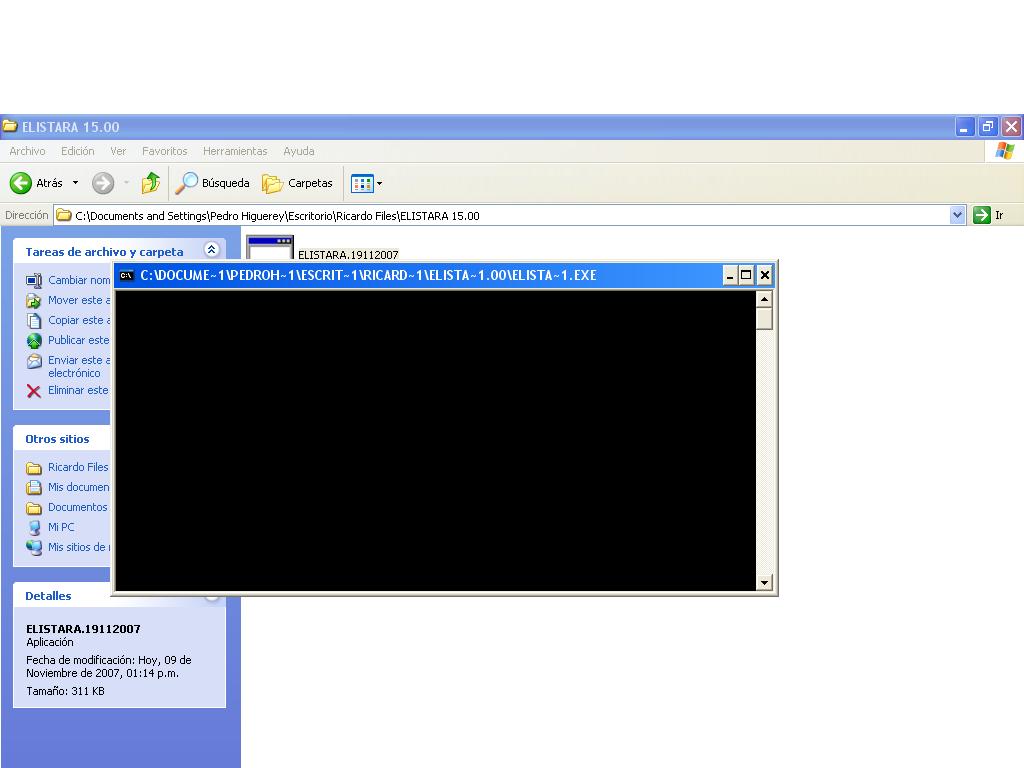Viewport: 1024px width, 768px height.
Task: Maximize the console window
Action: tap(746, 275)
